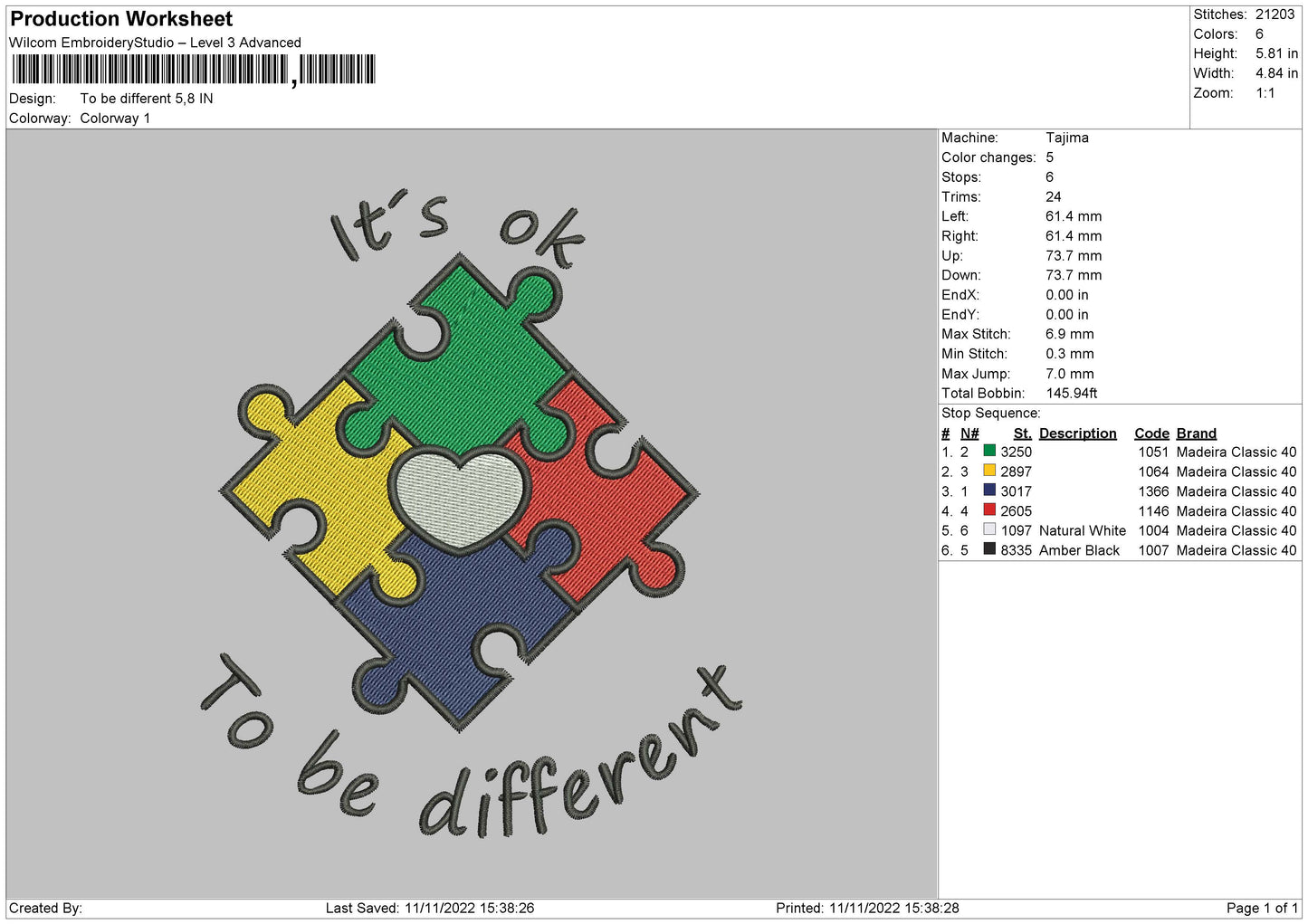The height and width of the screenshot is (924, 1308).
Task: Click the 'Created By:' footer label
Action: pyautogui.click(x=45, y=908)
